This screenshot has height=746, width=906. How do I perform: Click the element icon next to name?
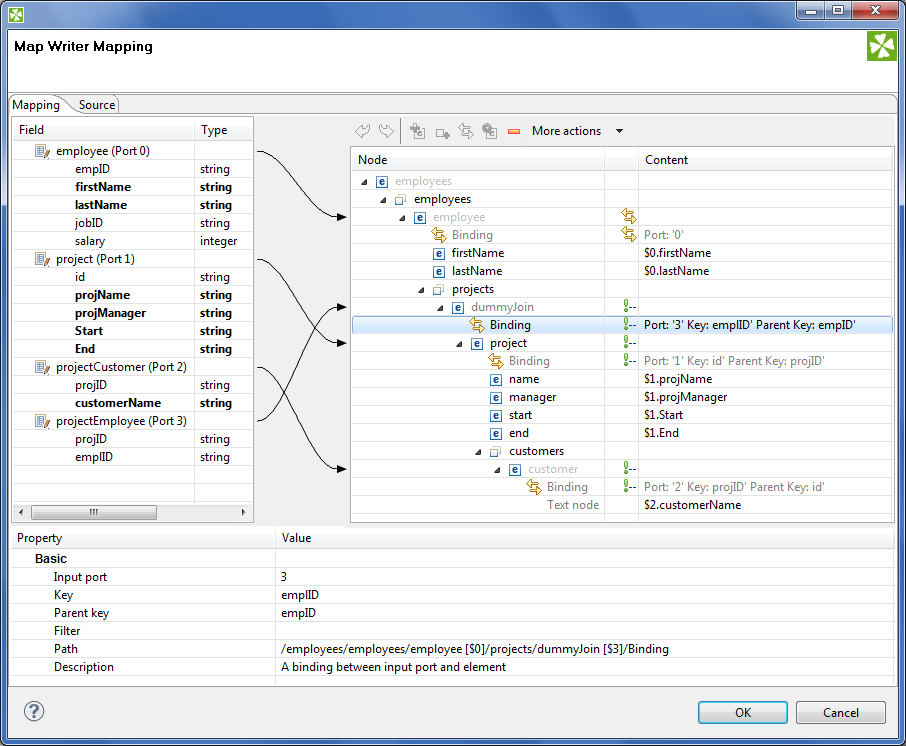click(x=496, y=380)
